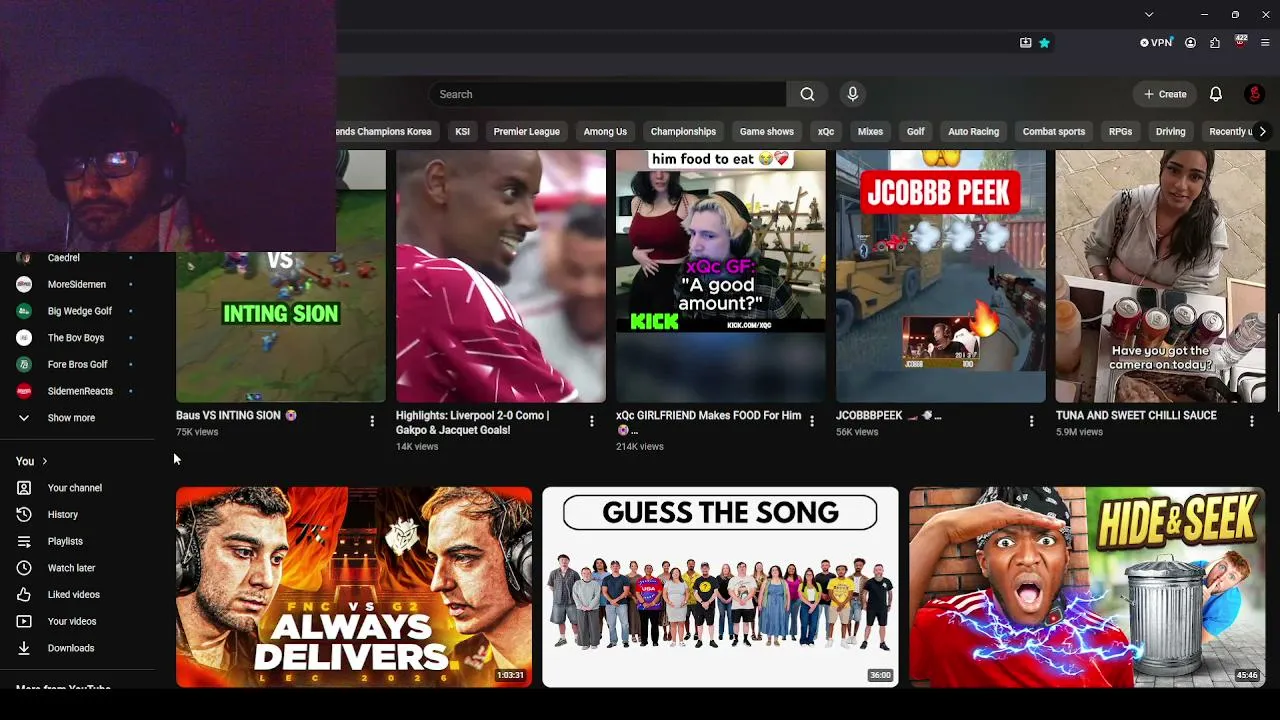Viewport: 1280px width, 720px height.
Task: Click the Your videos play icon
Action: pos(24,621)
